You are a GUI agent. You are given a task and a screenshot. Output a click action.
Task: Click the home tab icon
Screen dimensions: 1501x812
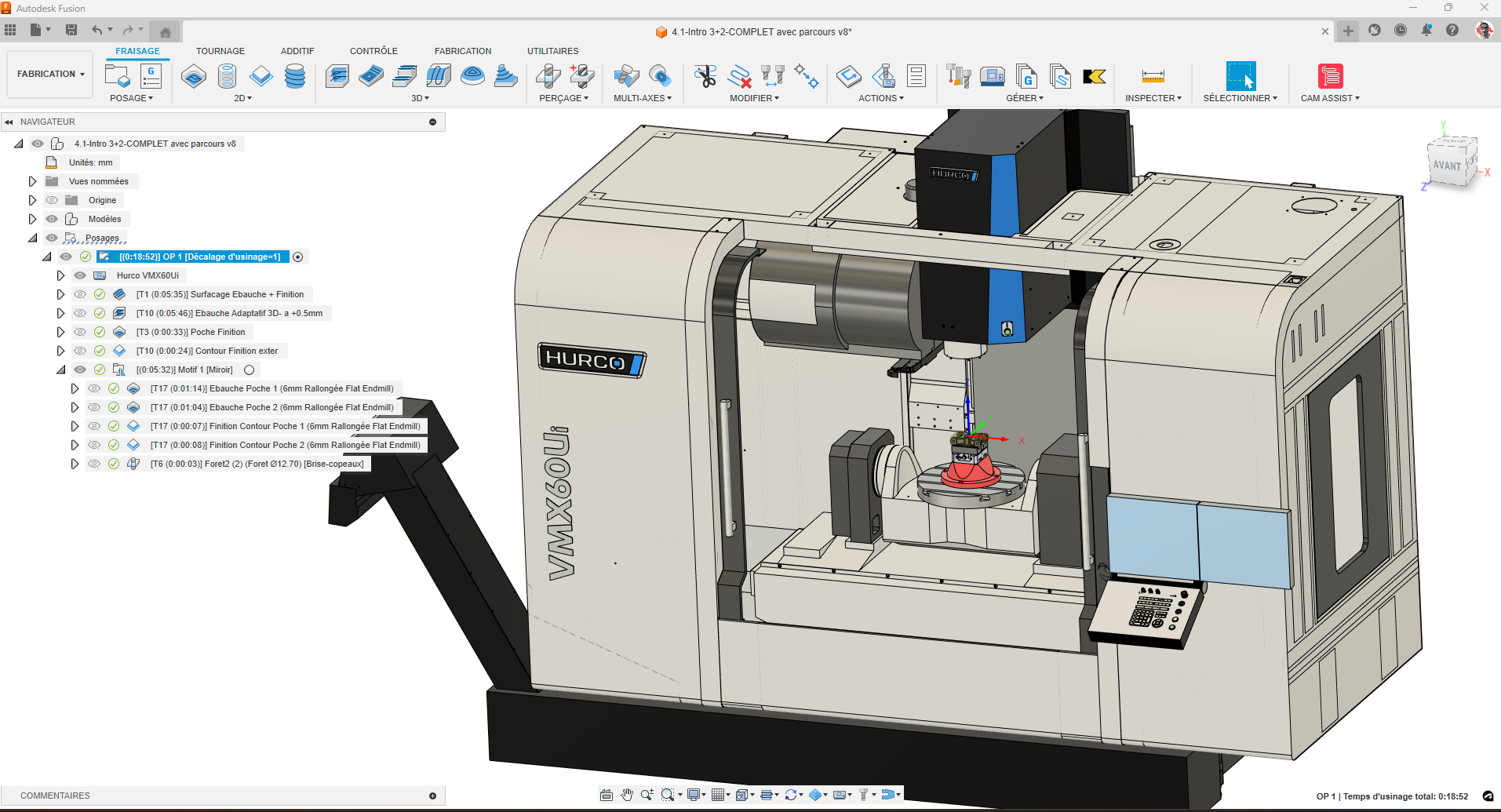point(165,32)
